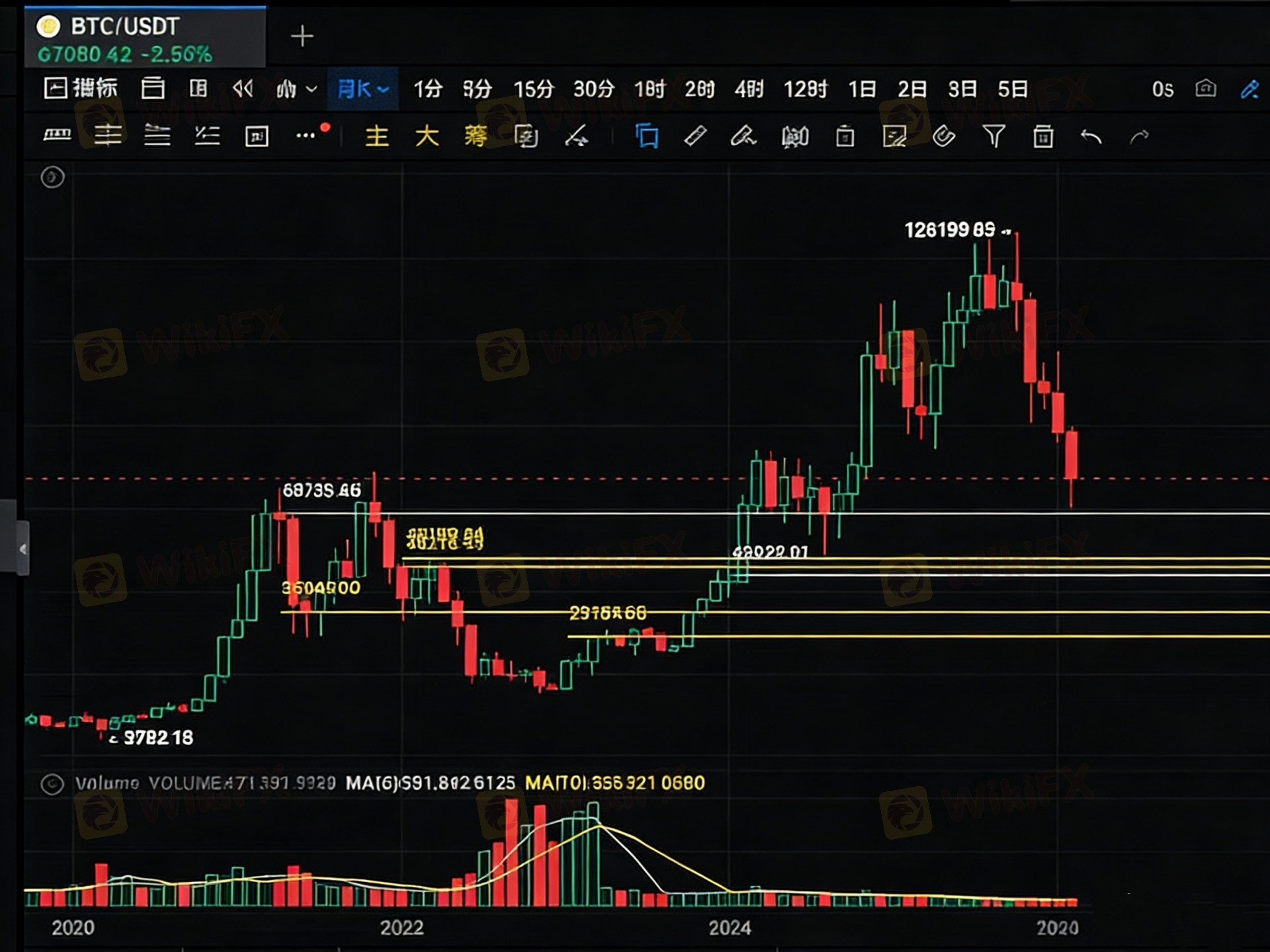Screen dimensions: 1270x952
Task: Click the filter funnel icon
Action: 994,137
